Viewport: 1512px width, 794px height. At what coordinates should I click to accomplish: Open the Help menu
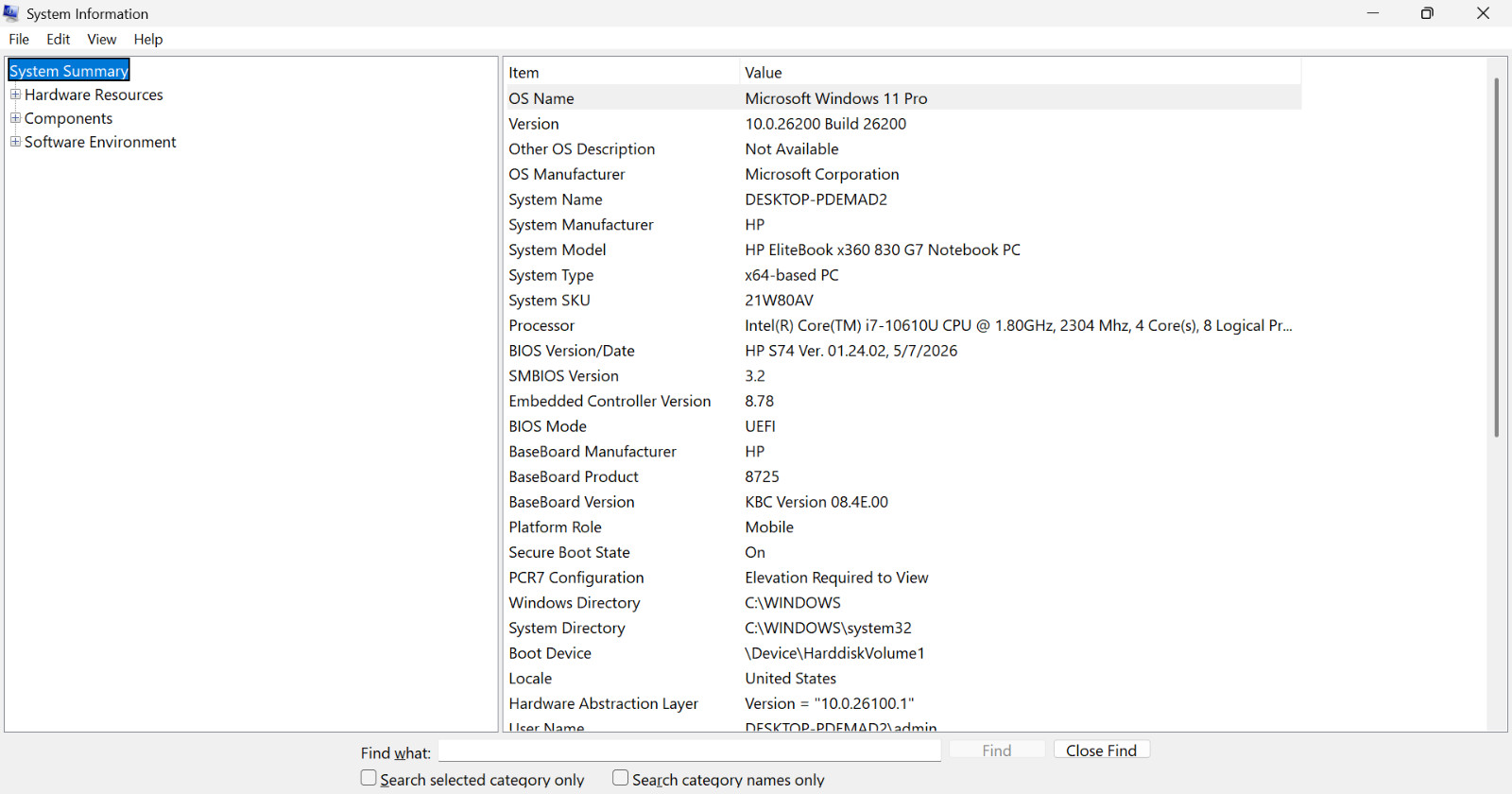(148, 39)
